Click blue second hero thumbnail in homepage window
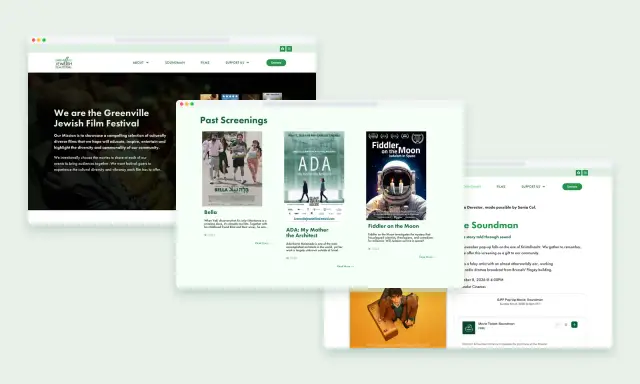This screenshot has height=384, width=640. click(230, 97)
